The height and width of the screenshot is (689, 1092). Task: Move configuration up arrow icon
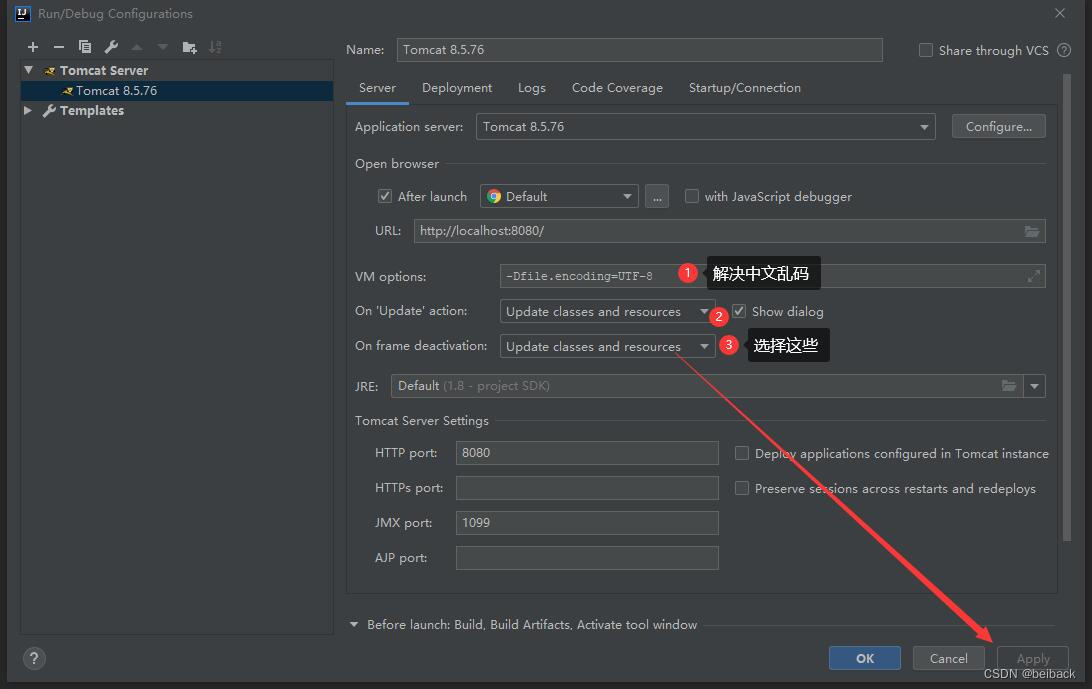point(137,47)
